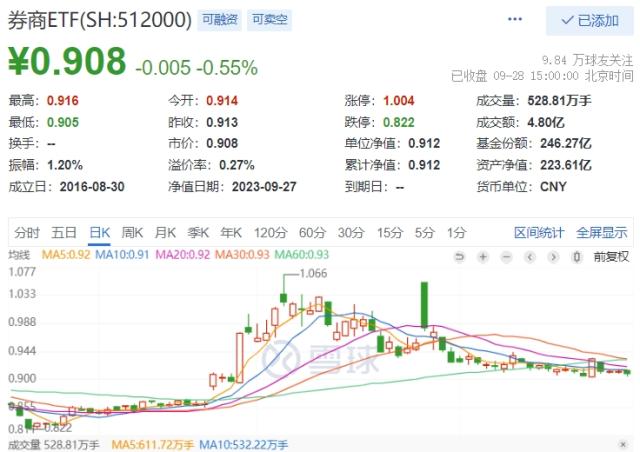
Task: Click the 涨停 value 1.004
Action: click(x=398, y=100)
